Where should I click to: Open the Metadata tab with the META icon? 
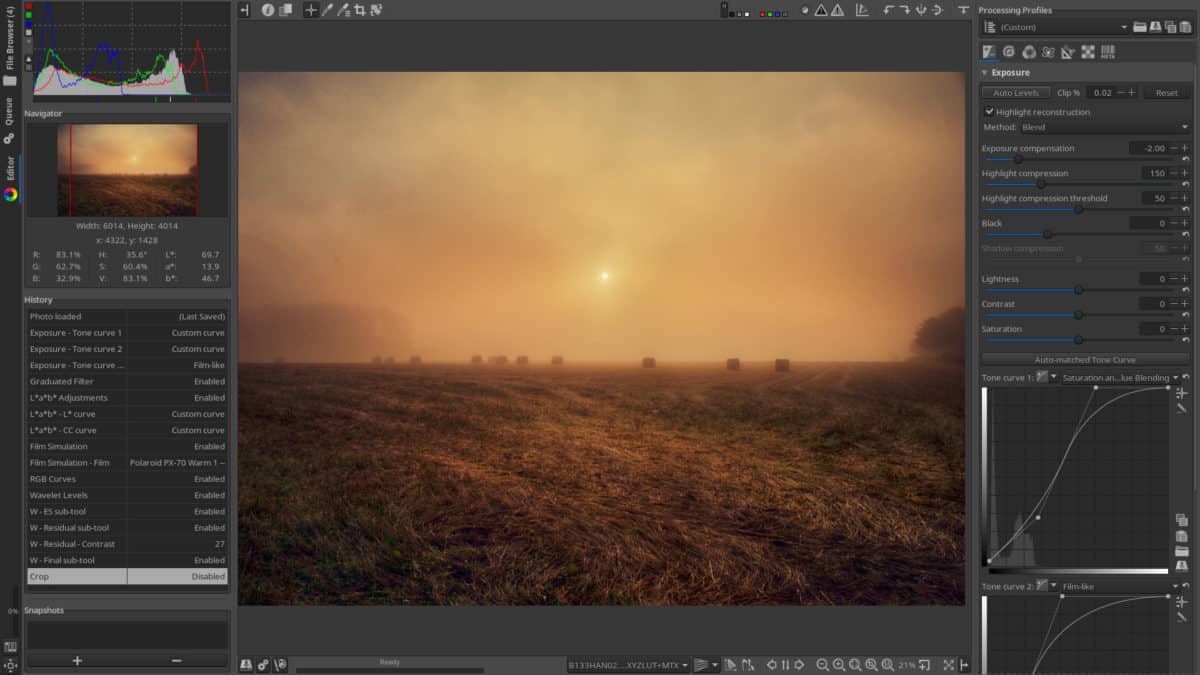click(1107, 51)
